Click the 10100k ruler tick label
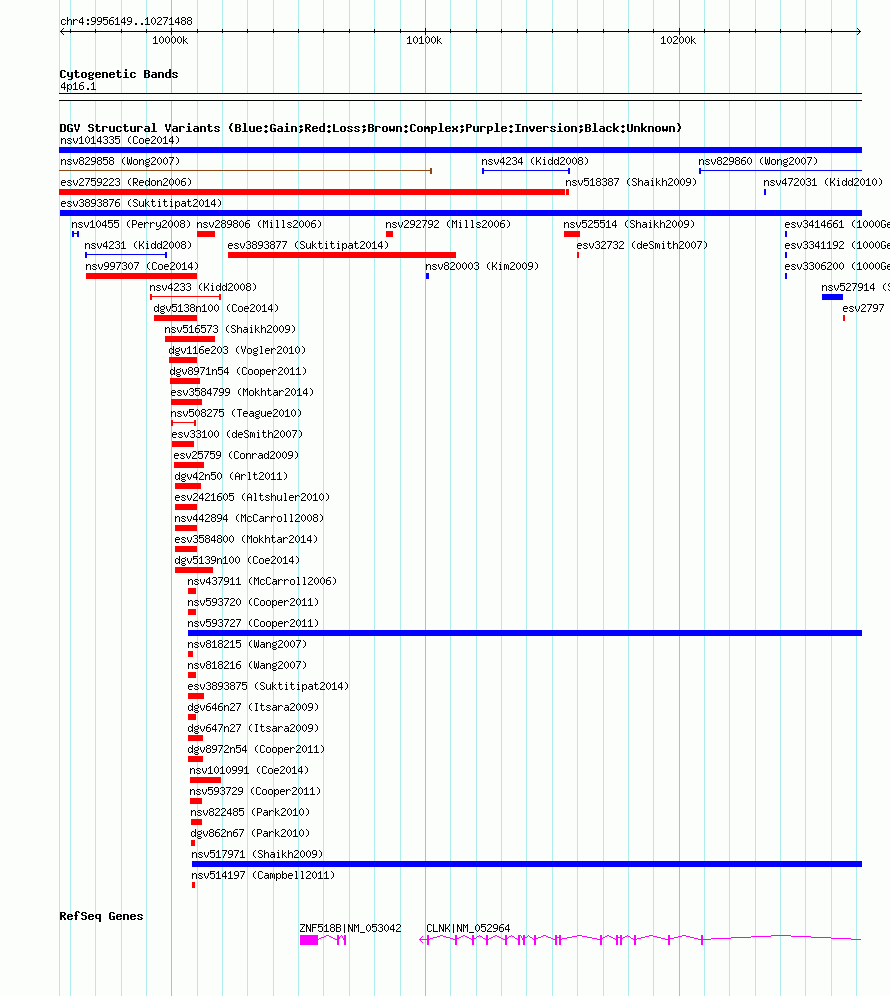 [424, 40]
